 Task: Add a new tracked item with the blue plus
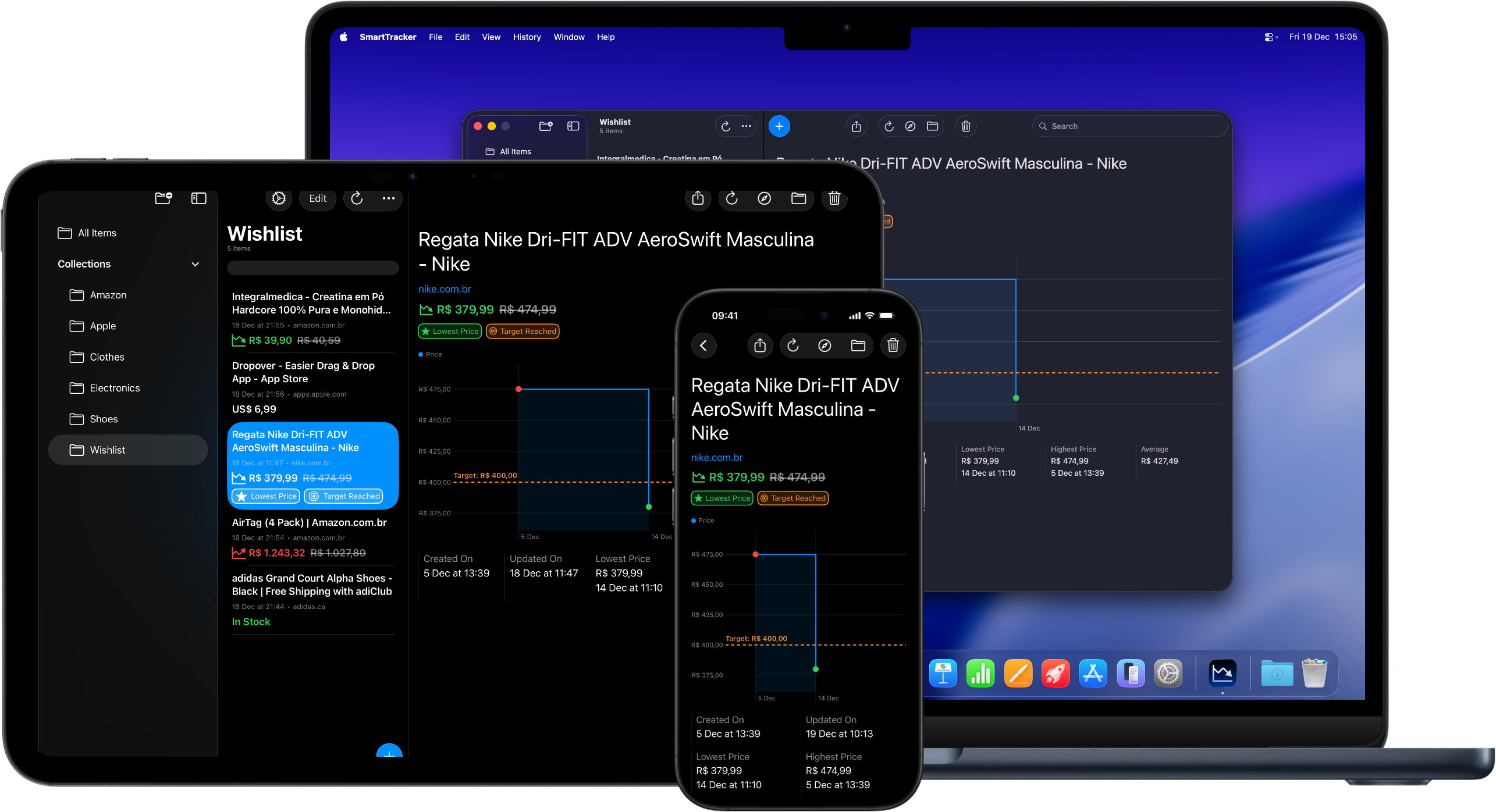point(779,126)
